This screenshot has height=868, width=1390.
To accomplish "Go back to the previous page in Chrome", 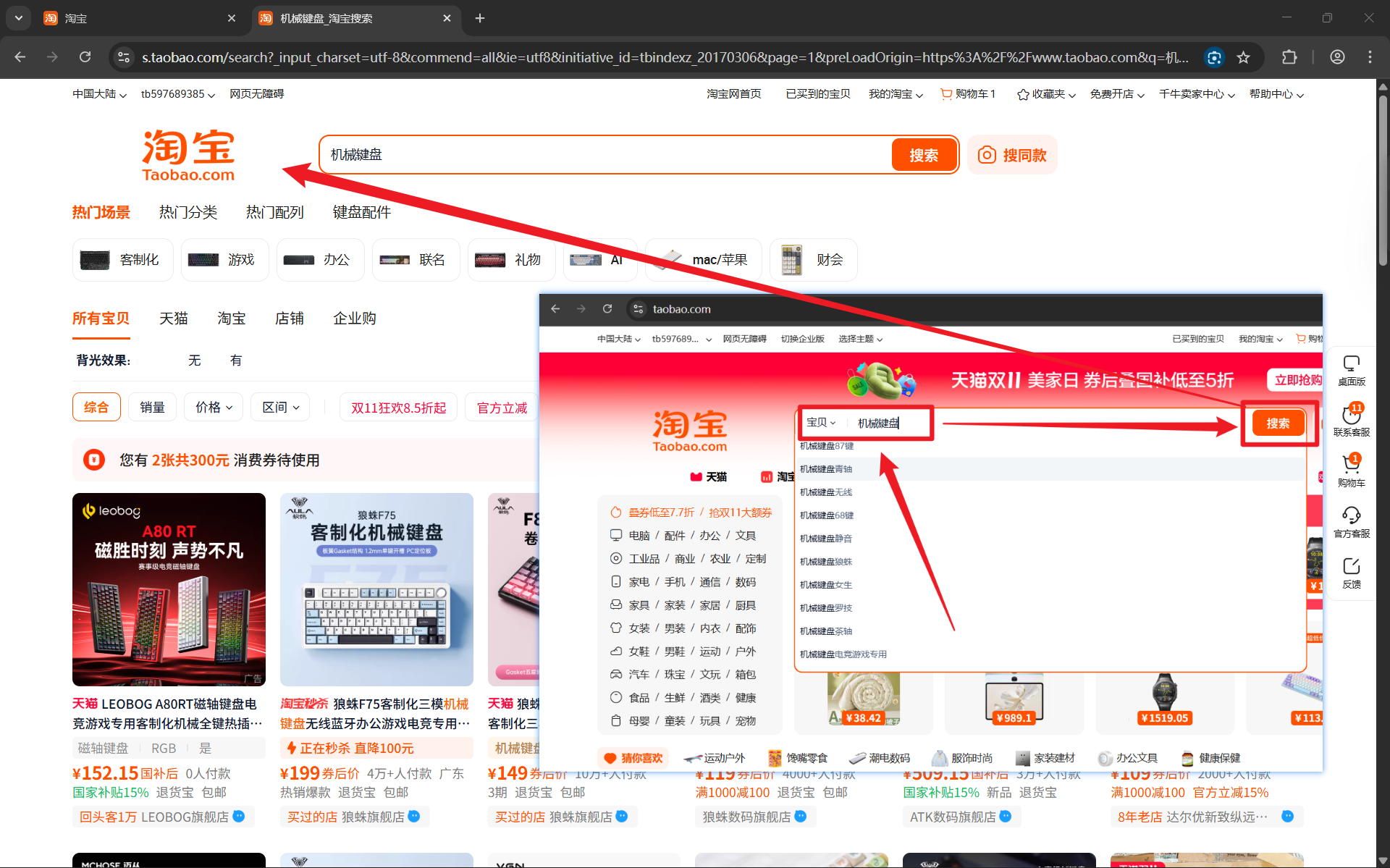I will 20,57.
